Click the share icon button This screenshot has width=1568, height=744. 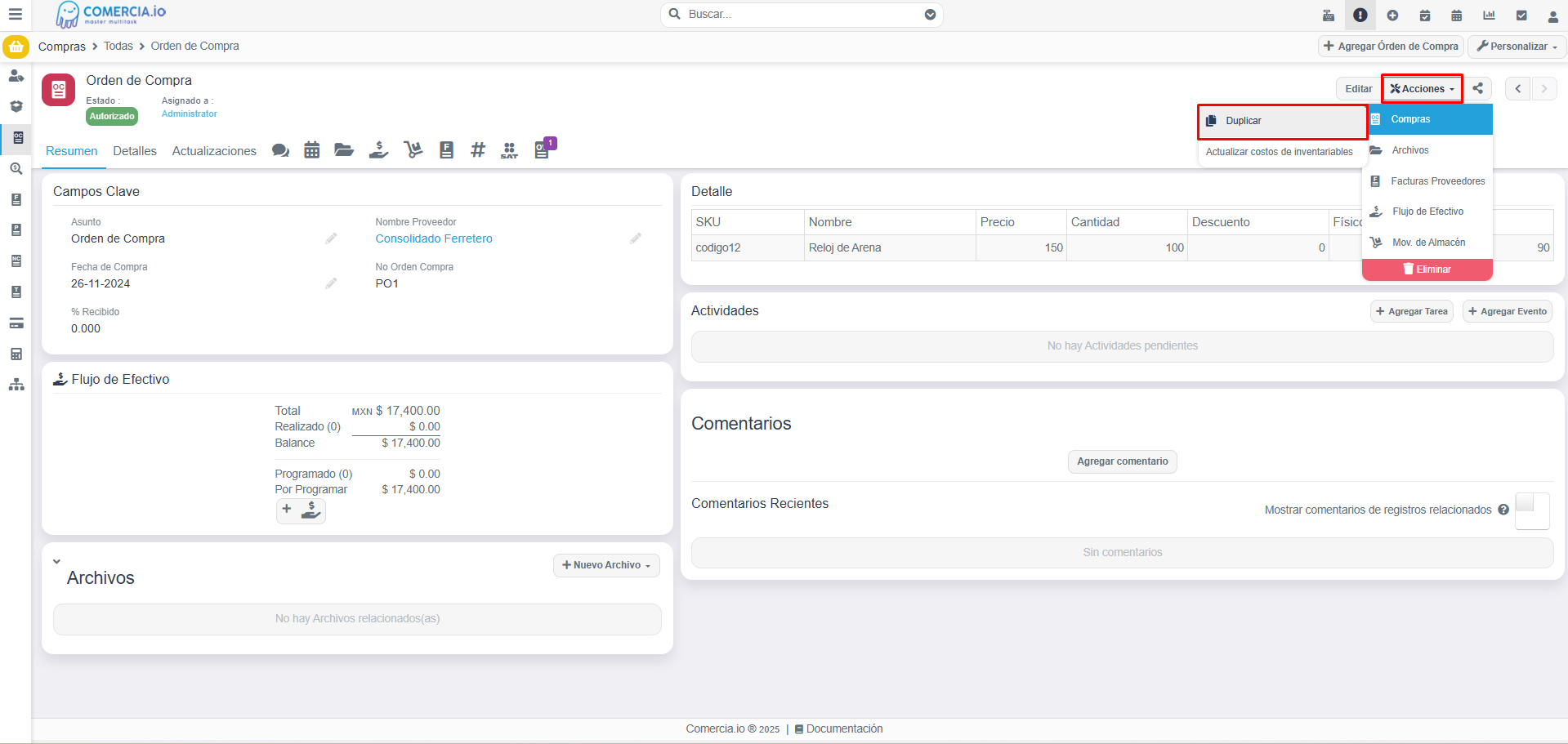tap(1478, 88)
